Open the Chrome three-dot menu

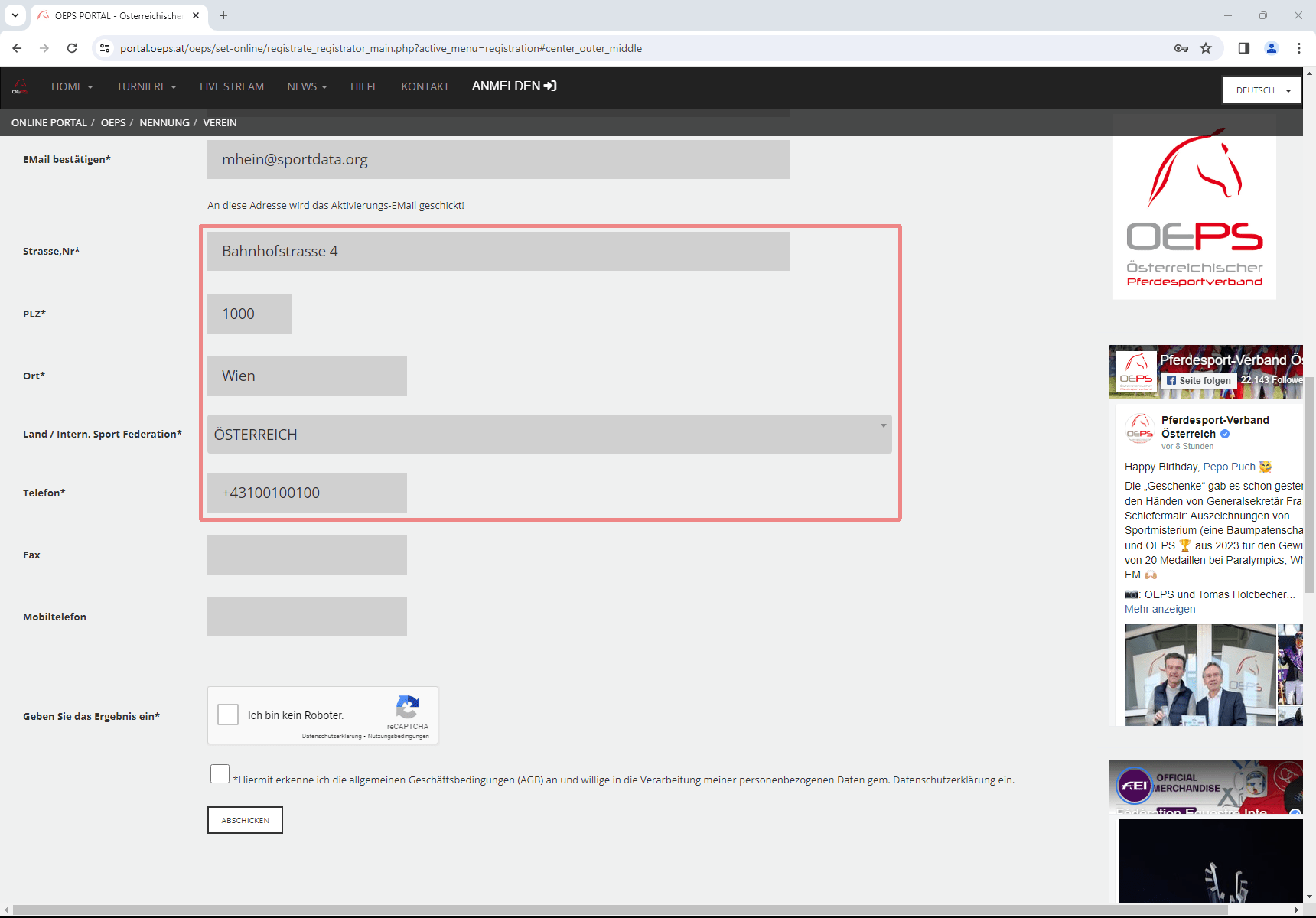[x=1299, y=48]
